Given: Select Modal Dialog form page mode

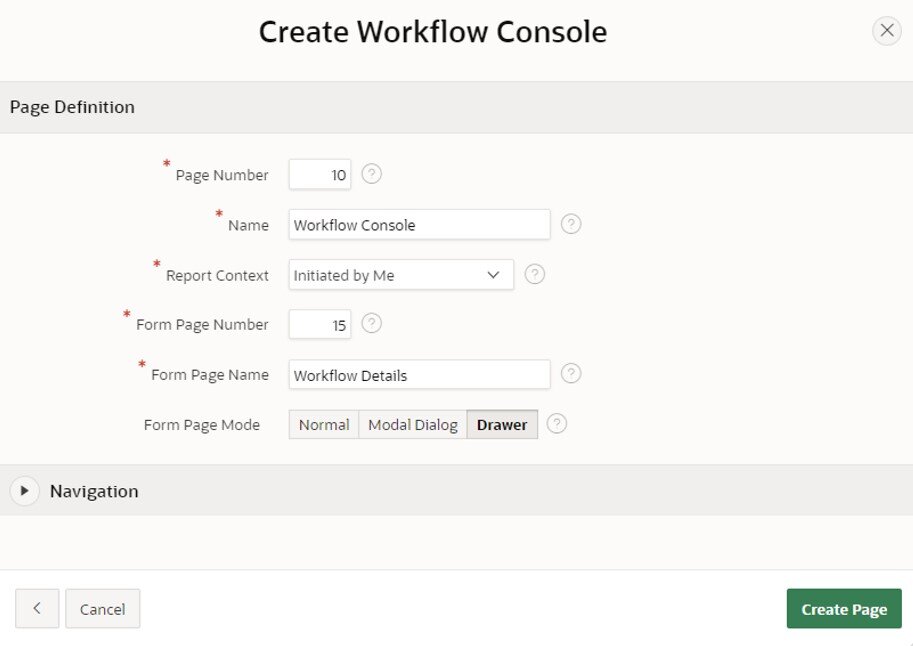Looking at the screenshot, I should coord(412,424).
